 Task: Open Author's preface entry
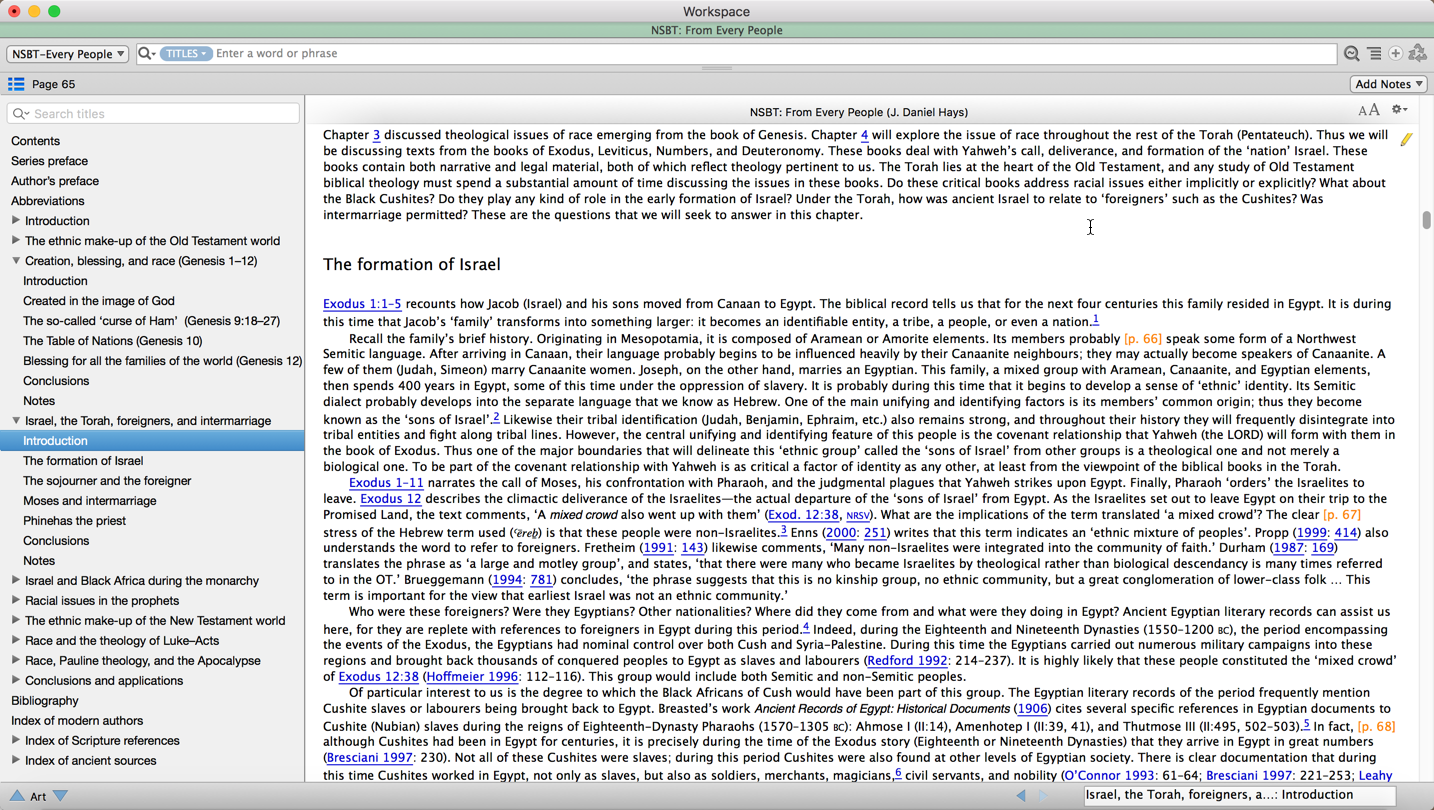point(55,181)
